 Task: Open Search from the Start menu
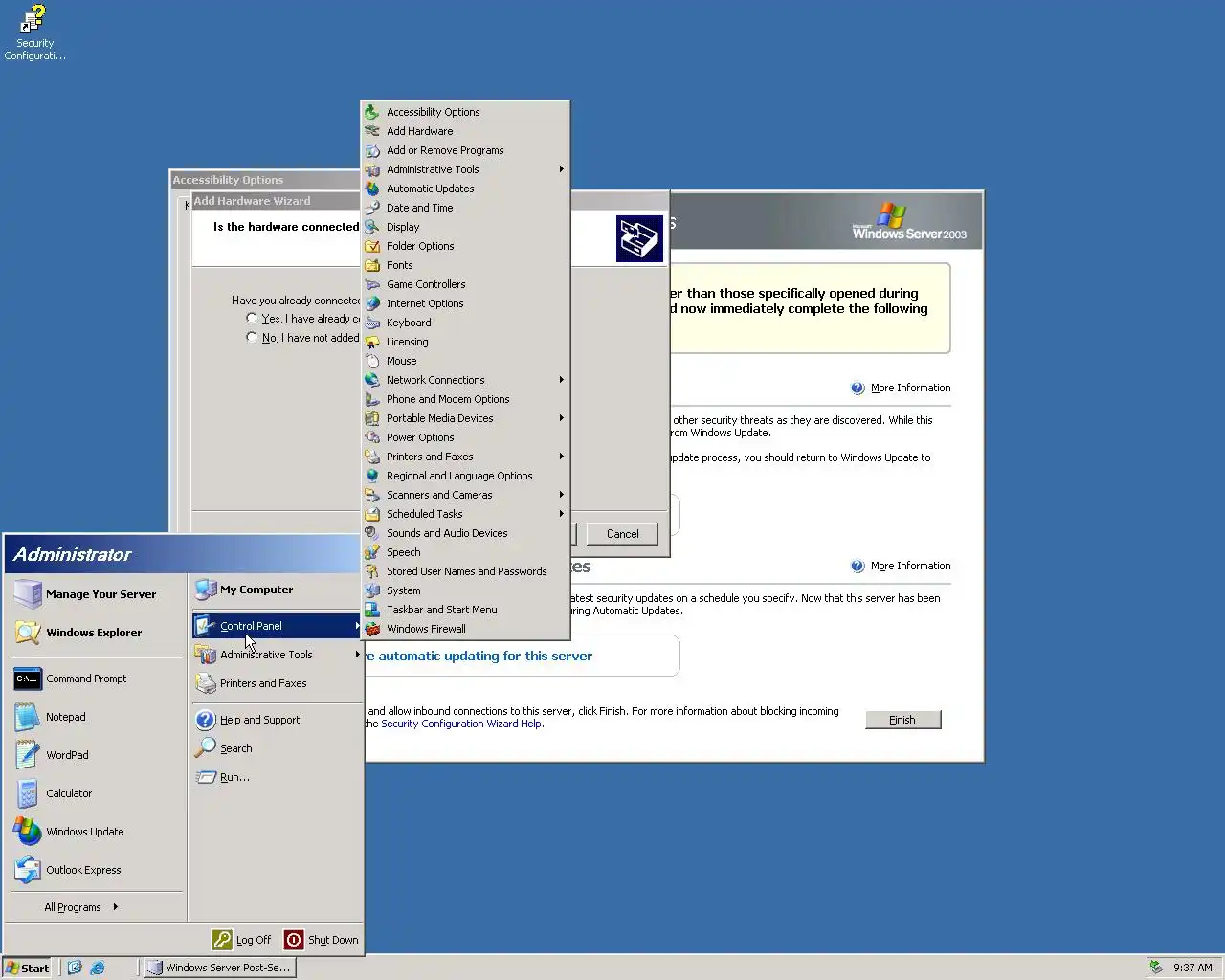277,748
